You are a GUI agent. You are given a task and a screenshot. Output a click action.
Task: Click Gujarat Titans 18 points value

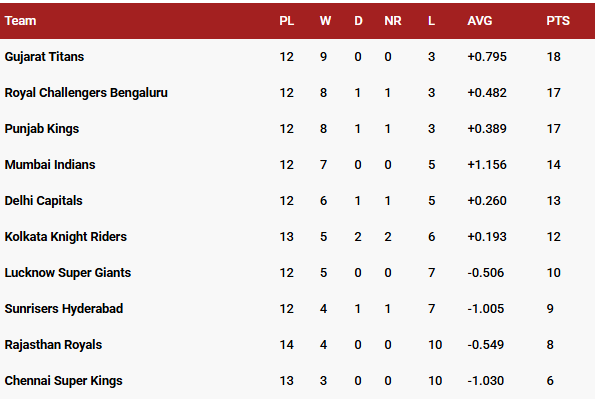point(553,57)
